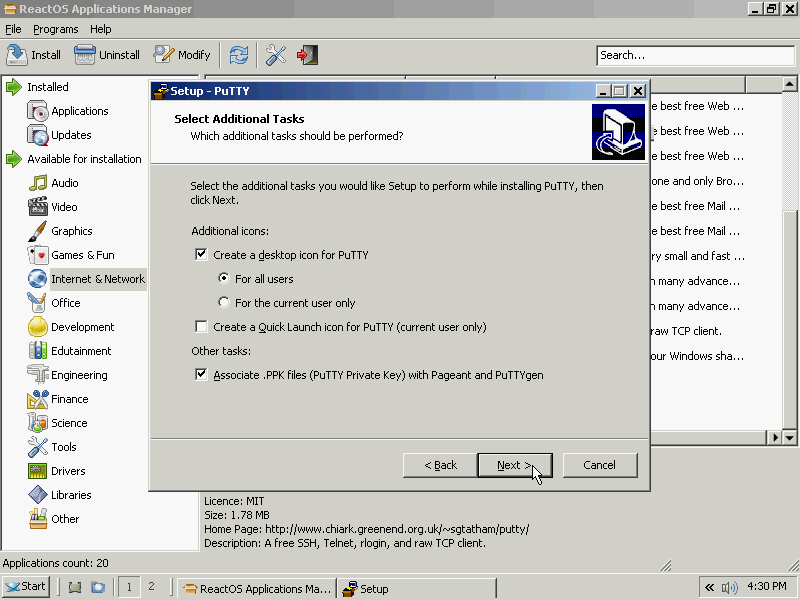Screen dimensions: 800x600
Task: Expand hidden system tray icons
Action: pyautogui.click(x=709, y=588)
